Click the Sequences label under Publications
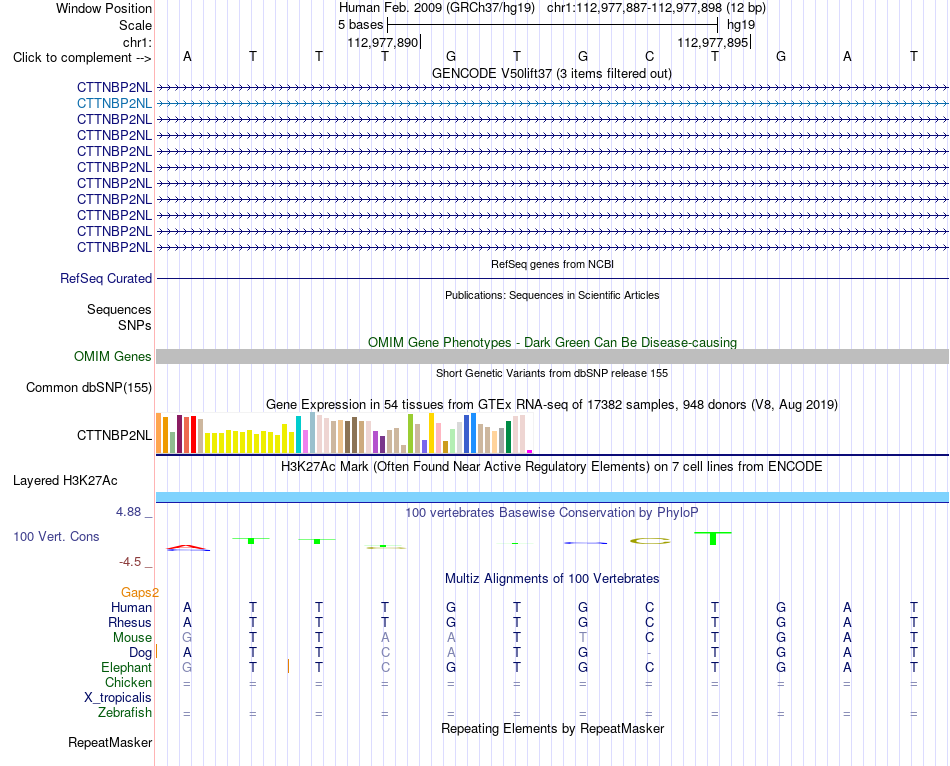950x766 pixels. (119, 310)
